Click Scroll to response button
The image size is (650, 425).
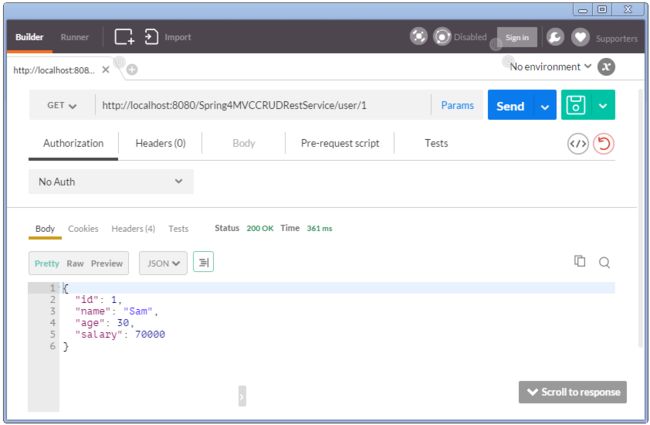(x=572, y=392)
